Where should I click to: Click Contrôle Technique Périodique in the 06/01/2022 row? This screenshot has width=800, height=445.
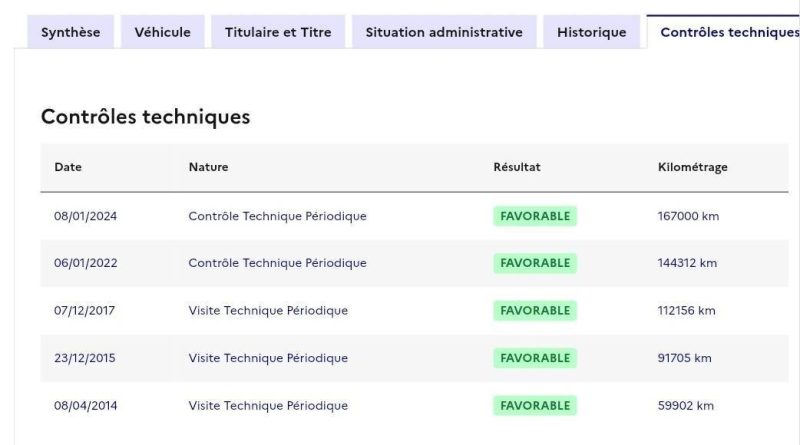coord(277,263)
